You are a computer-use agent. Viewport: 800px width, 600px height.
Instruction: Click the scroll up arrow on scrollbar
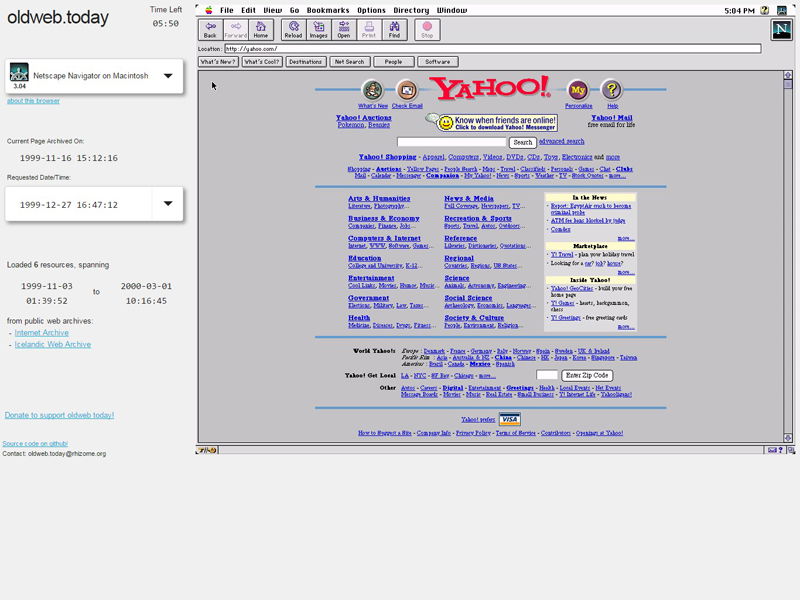788,75
